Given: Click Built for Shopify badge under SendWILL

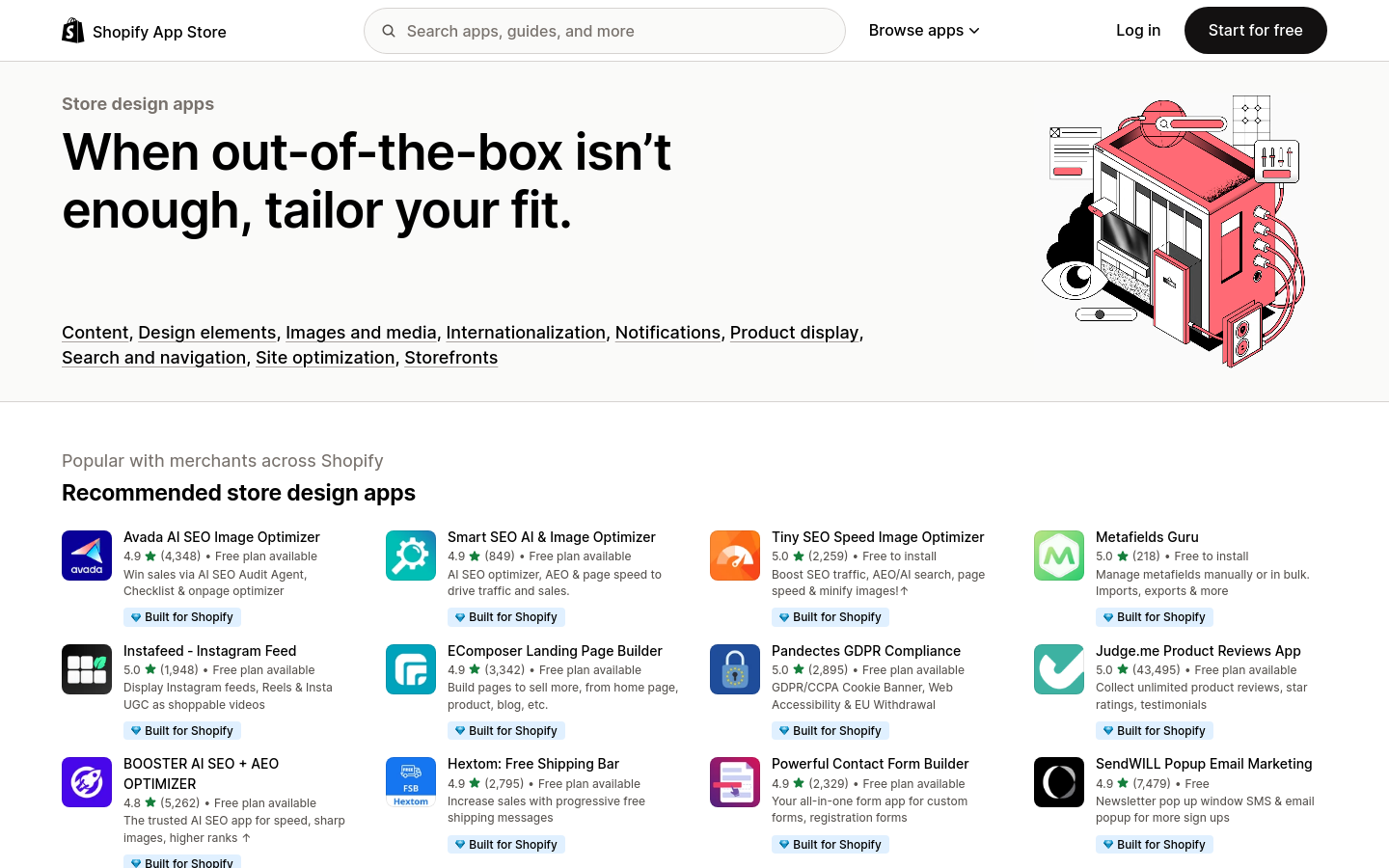Looking at the screenshot, I should 1155,845.
